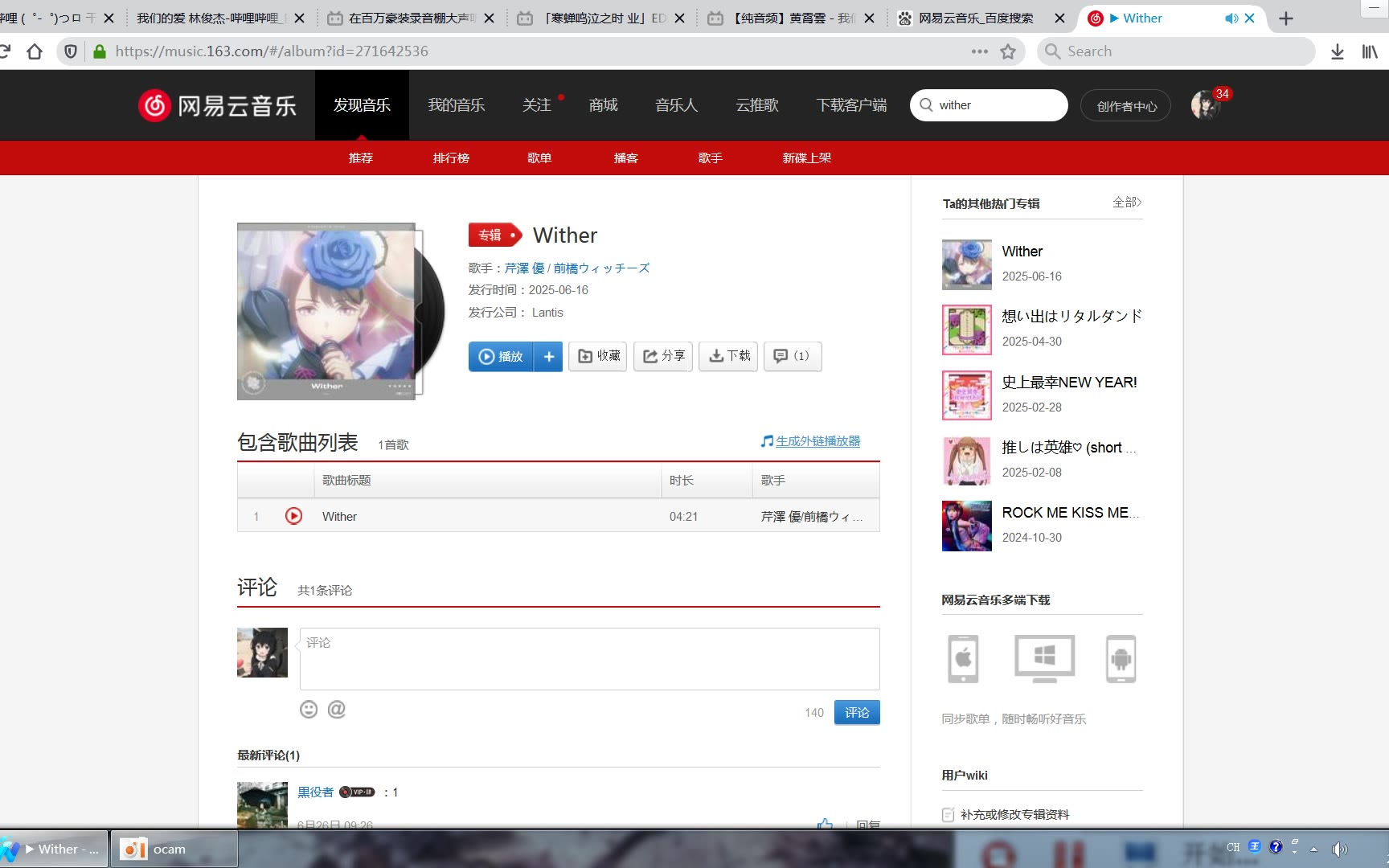Insert emoji with the smiley icon

[309, 709]
